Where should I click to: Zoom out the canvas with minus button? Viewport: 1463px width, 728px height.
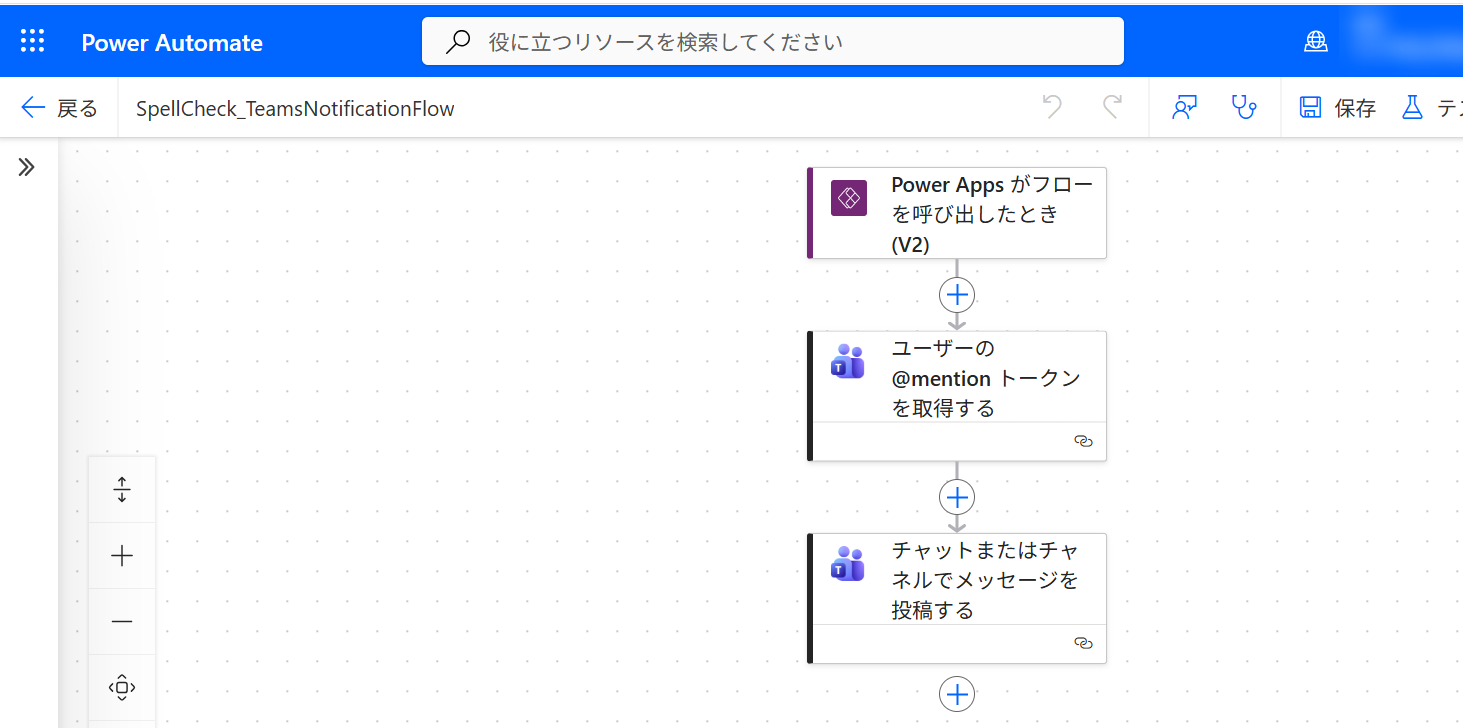tap(122, 622)
